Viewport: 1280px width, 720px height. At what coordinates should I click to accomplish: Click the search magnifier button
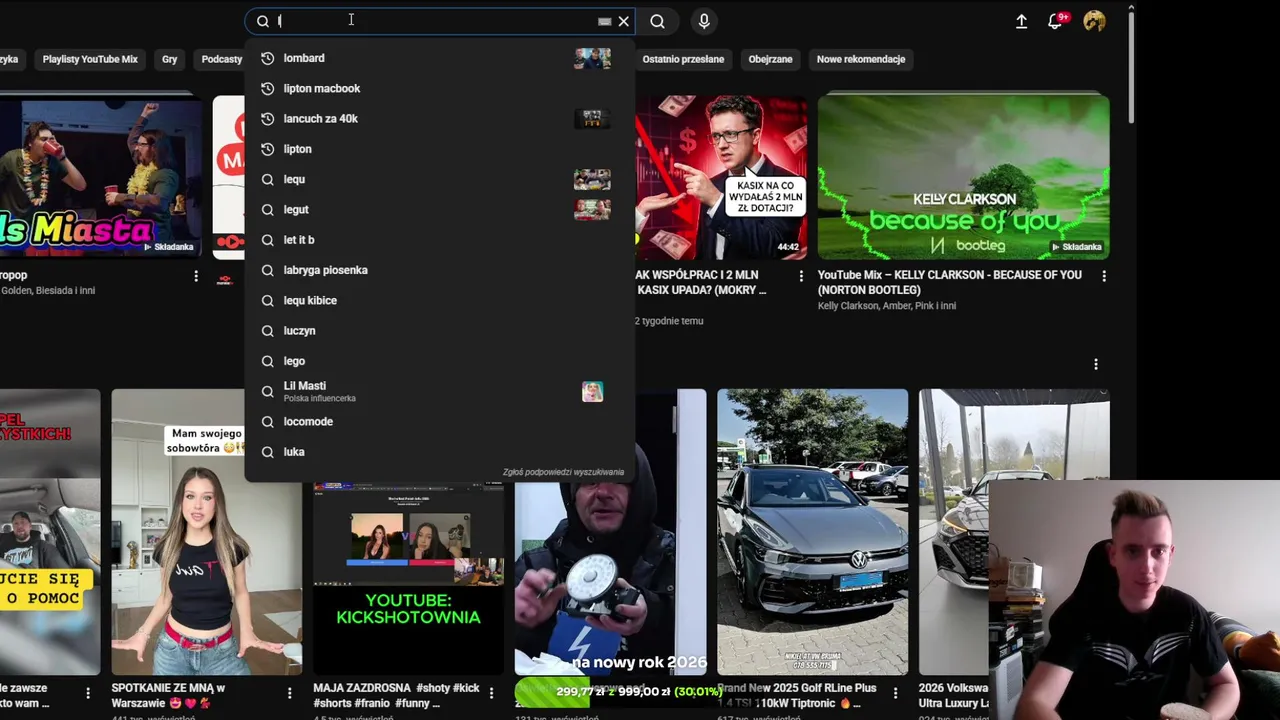coord(657,21)
